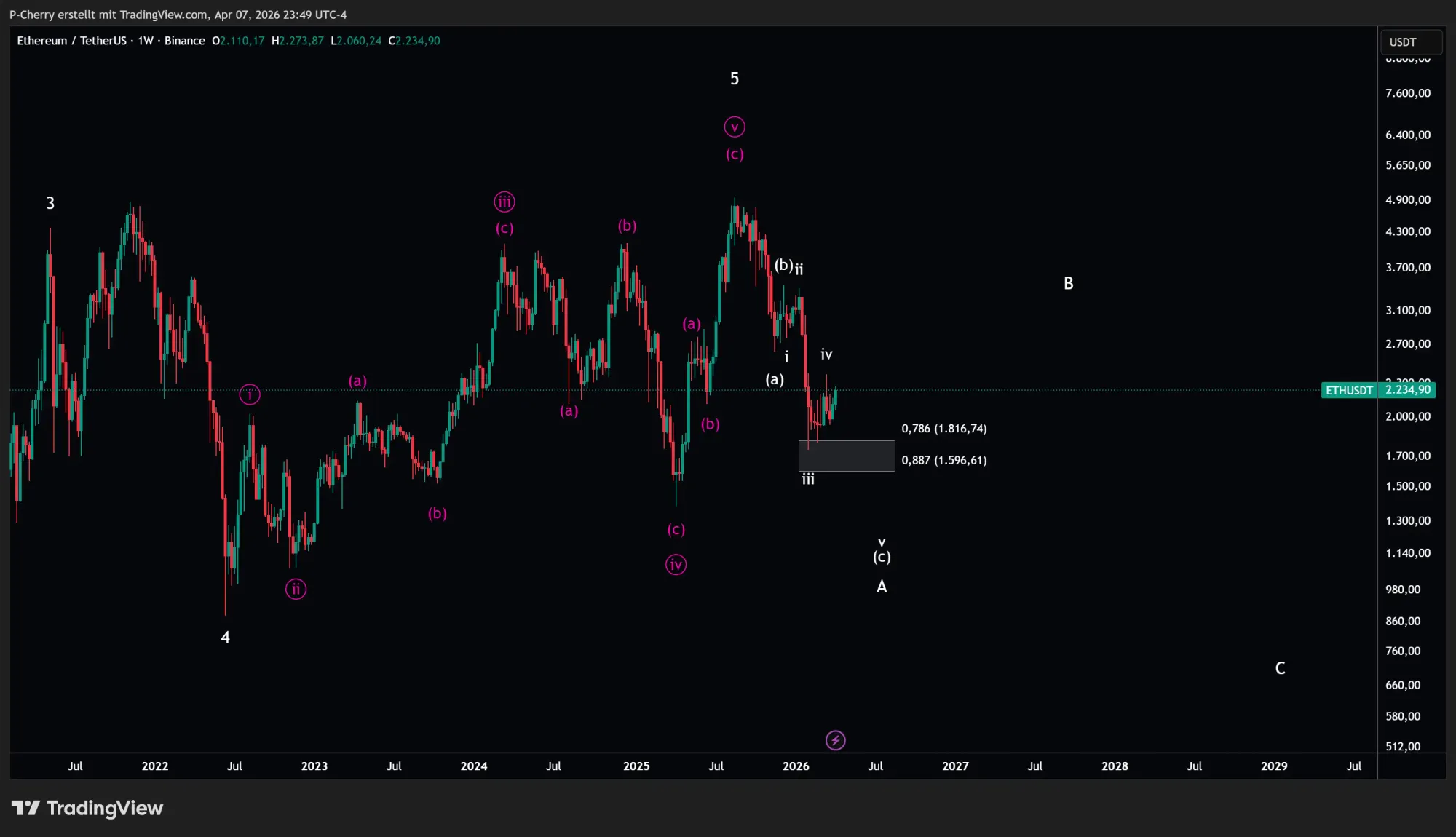Select the gray Fibonacci retracement zone box
This screenshot has width=1456, height=837.
click(x=846, y=456)
